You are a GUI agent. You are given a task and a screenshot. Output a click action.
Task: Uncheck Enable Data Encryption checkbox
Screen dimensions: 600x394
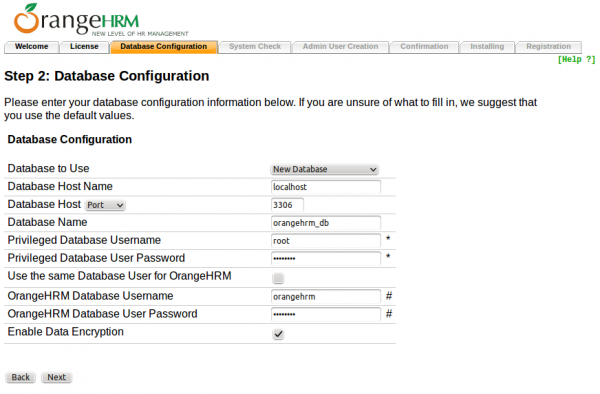click(x=278, y=334)
